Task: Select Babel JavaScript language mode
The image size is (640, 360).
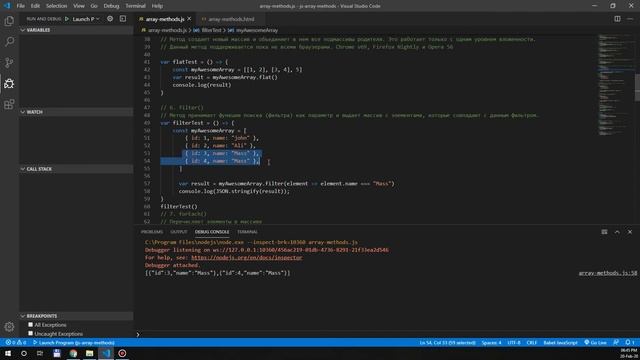Action: 560,342
